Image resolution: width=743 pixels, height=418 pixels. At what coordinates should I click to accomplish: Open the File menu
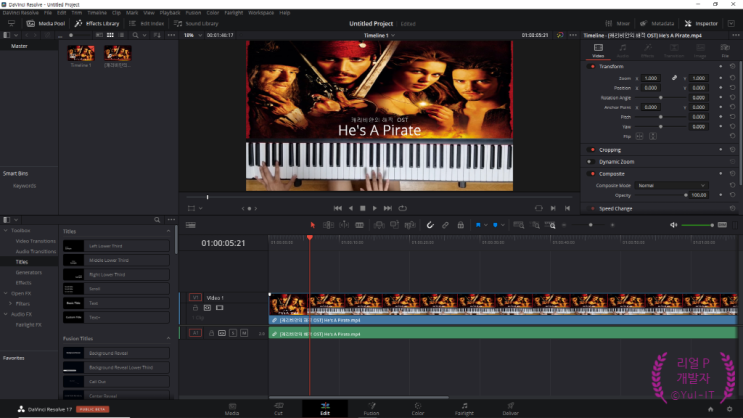tap(48, 13)
